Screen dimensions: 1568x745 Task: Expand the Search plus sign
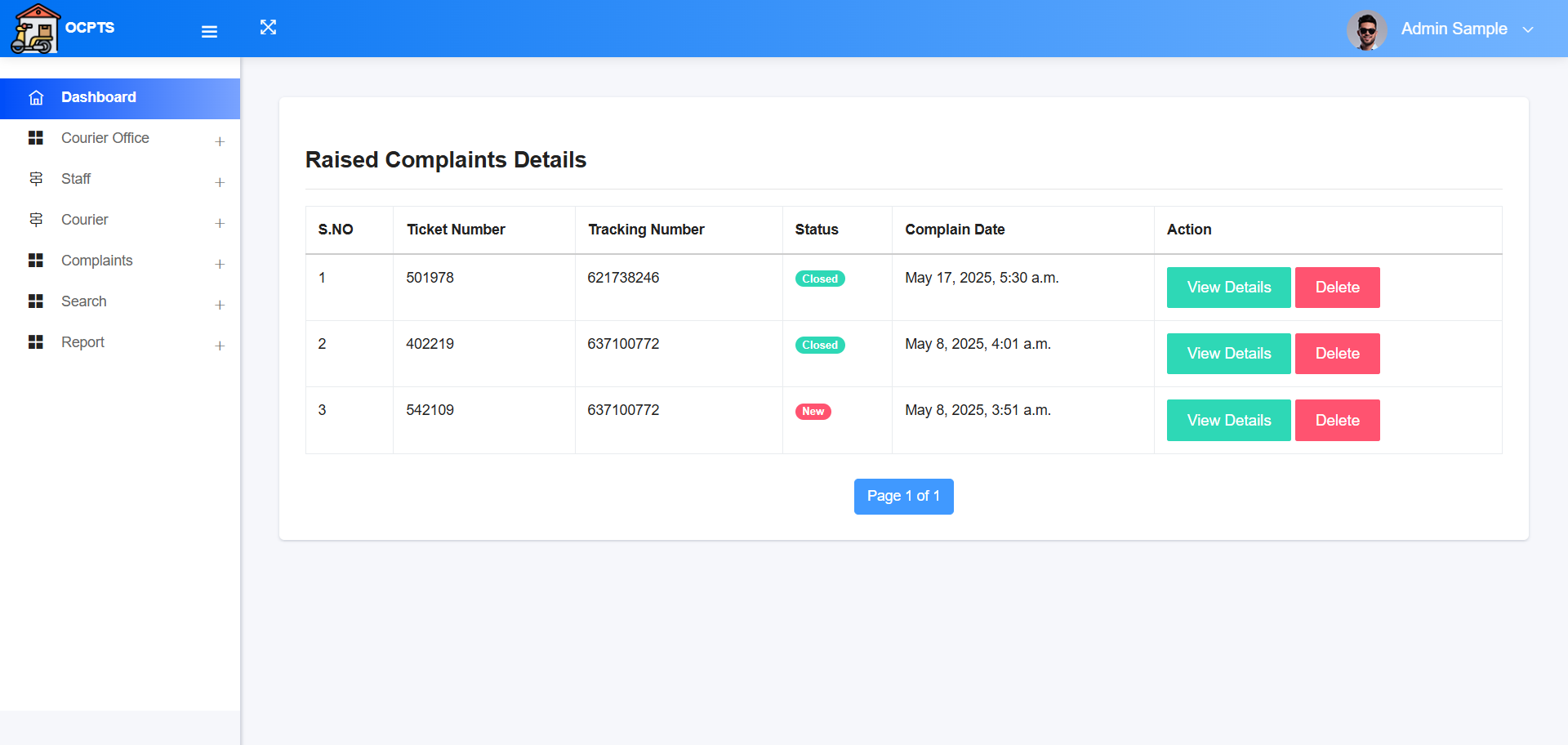pyautogui.click(x=220, y=306)
